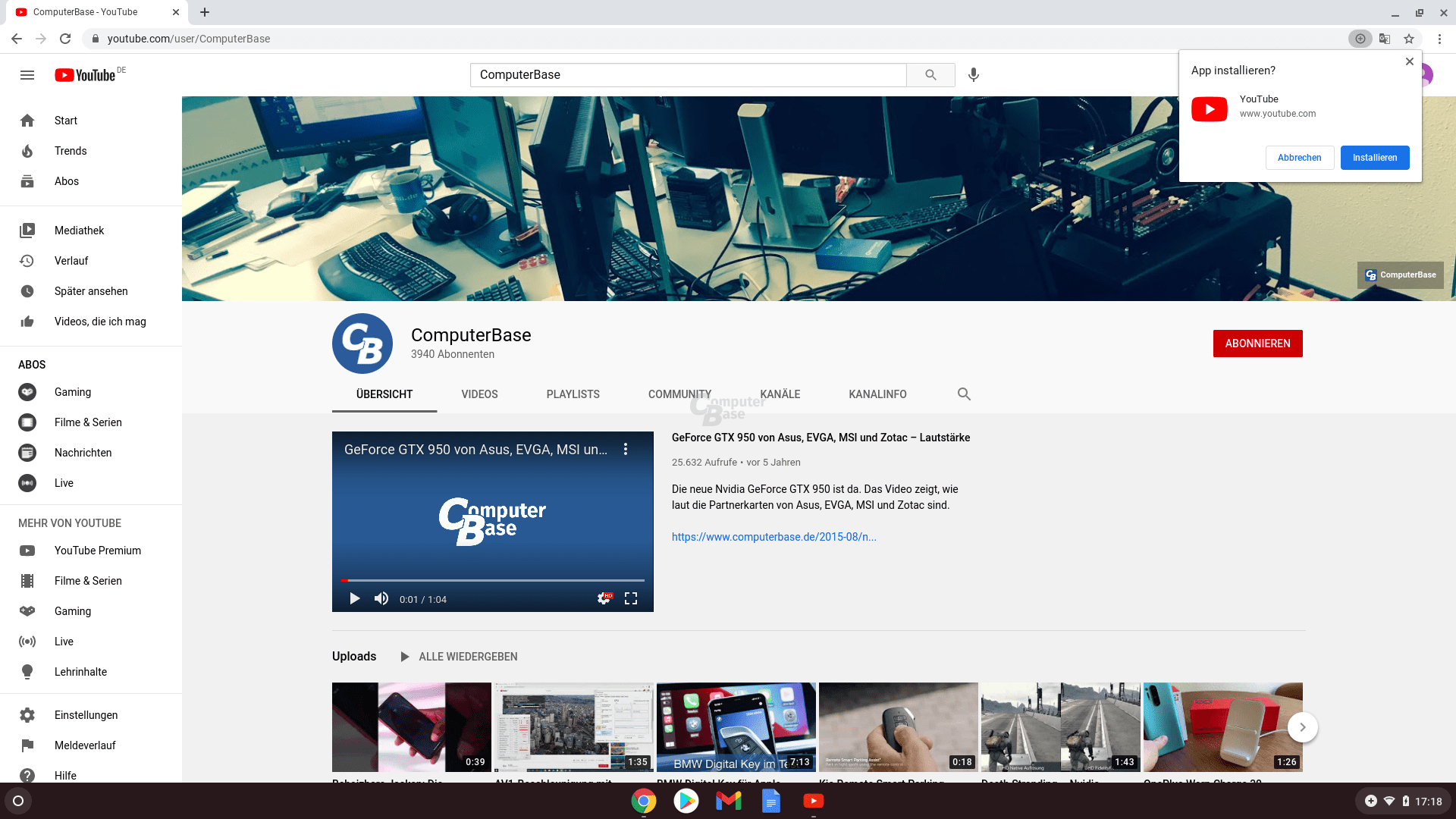The width and height of the screenshot is (1456, 819).
Task: Open Verlauf history
Action: tap(91, 261)
